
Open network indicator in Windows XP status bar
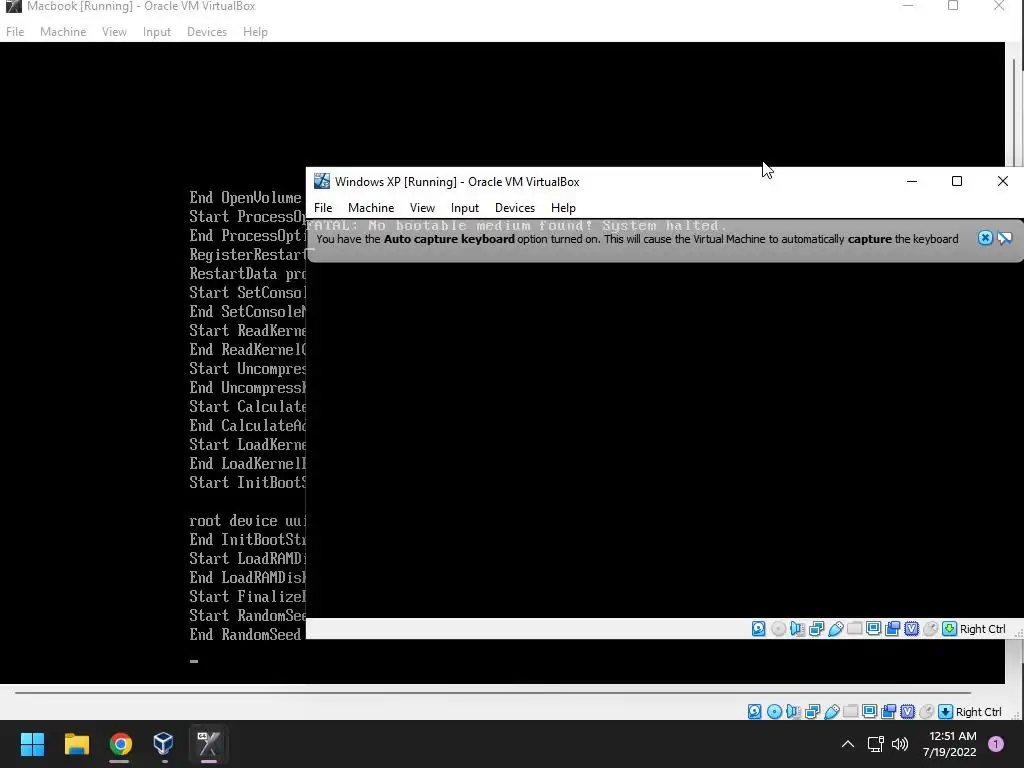click(816, 629)
